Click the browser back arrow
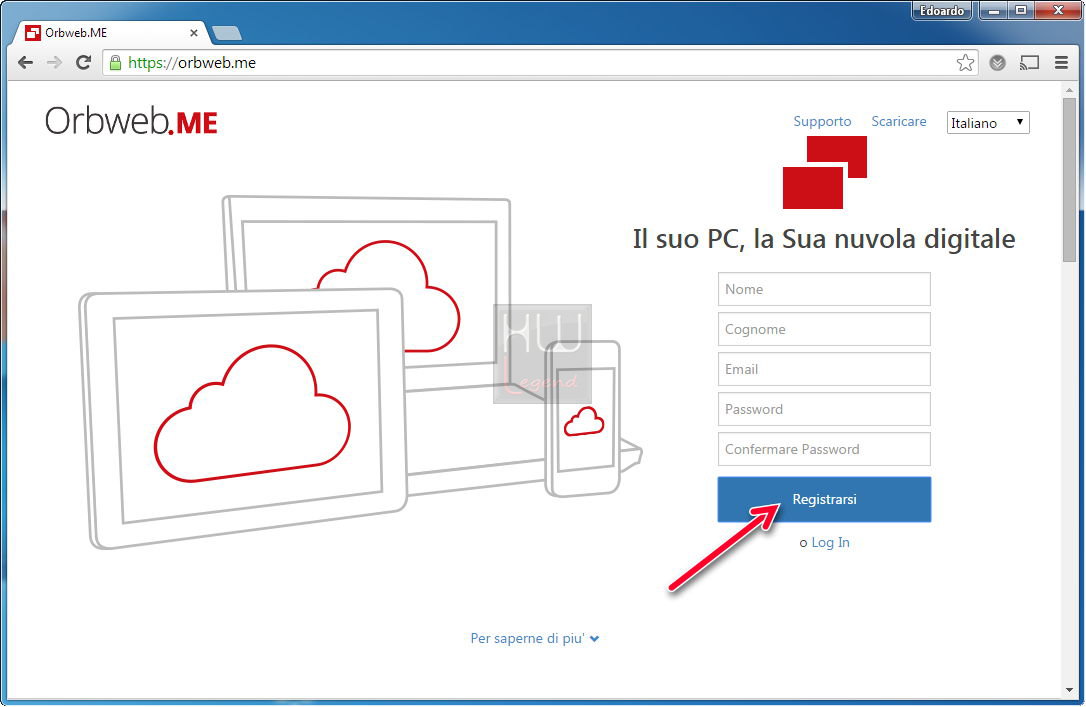Screen dimensions: 1086x707 [x=26, y=63]
